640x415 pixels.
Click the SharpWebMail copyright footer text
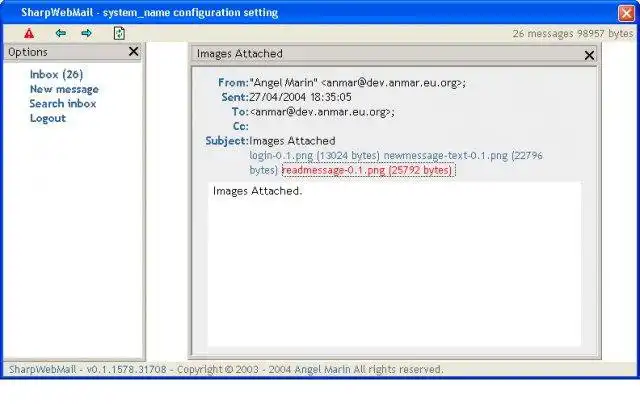(x=226, y=370)
